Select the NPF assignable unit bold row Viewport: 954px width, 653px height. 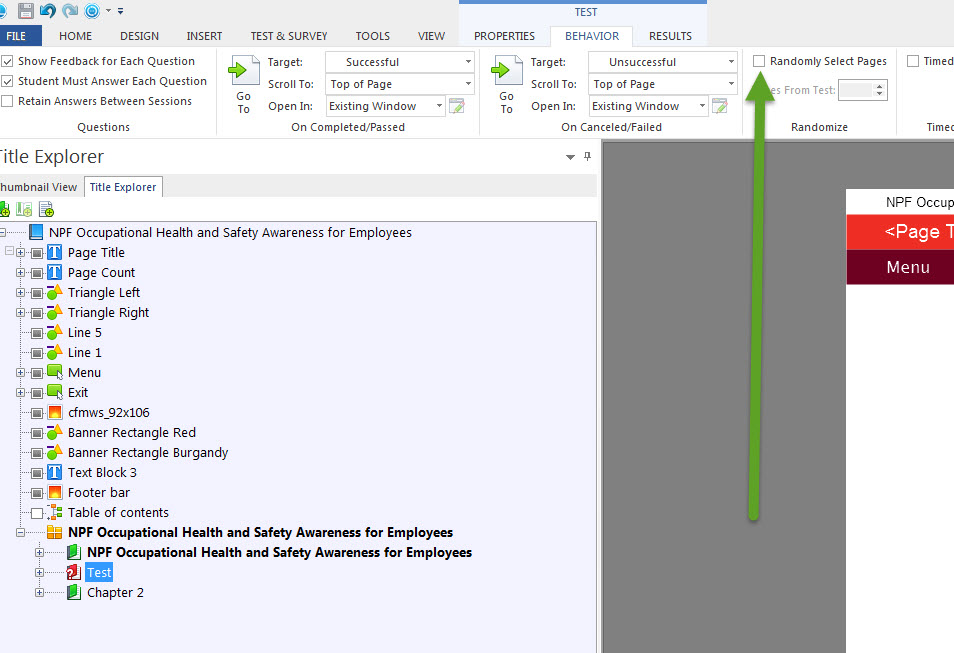pos(260,532)
